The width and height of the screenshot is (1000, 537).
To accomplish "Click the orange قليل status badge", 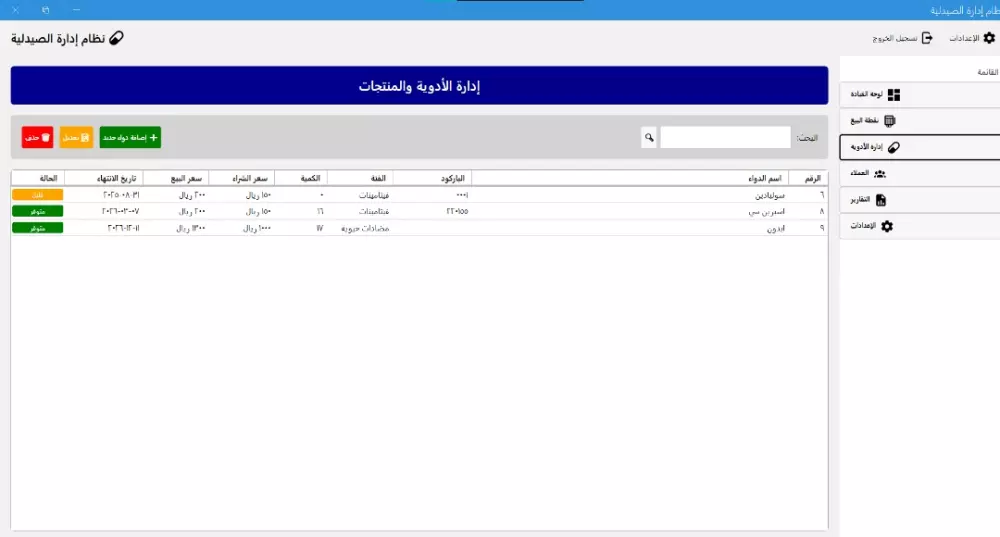I will coord(38,195).
